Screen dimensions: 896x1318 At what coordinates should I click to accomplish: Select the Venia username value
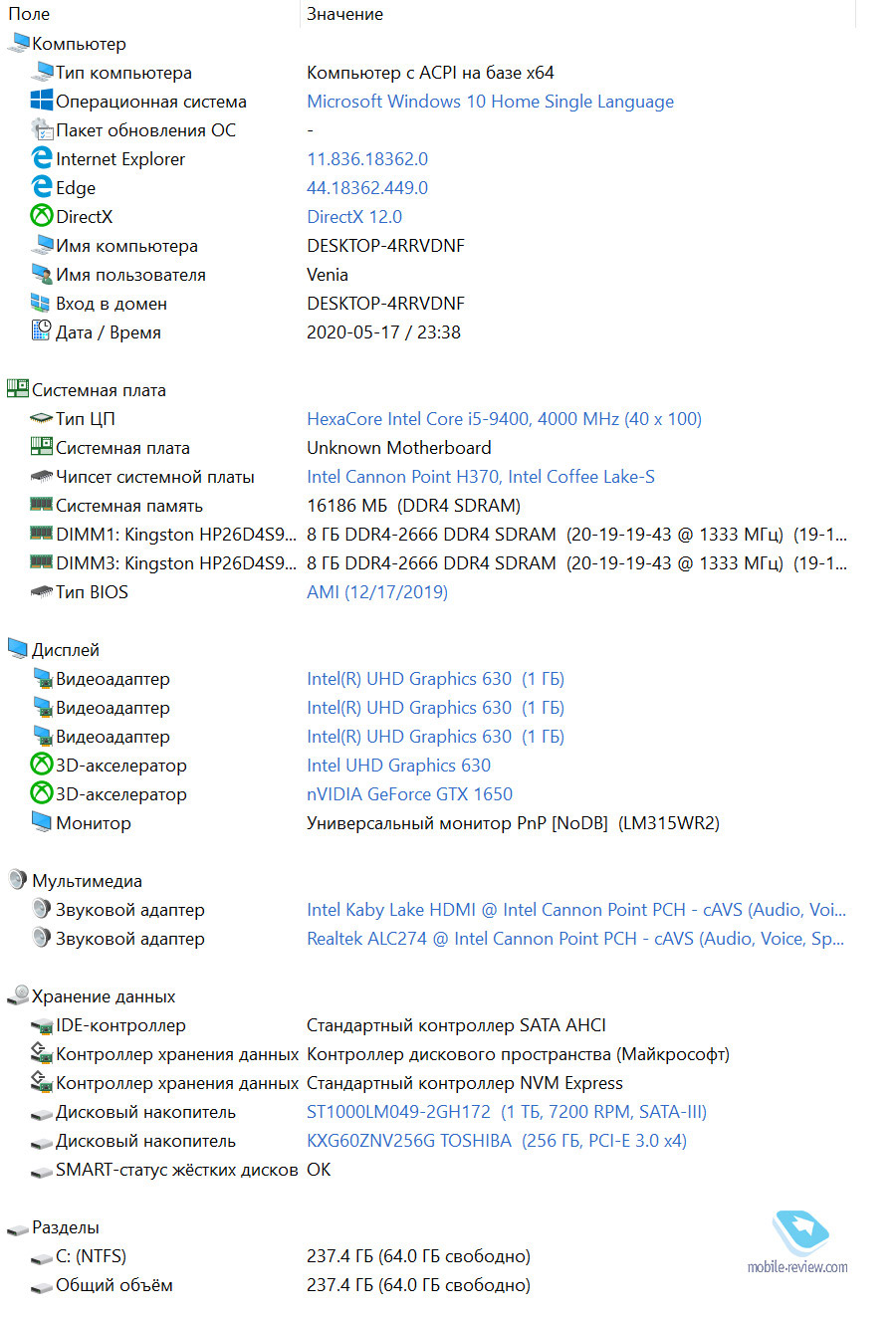tap(328, 275)
